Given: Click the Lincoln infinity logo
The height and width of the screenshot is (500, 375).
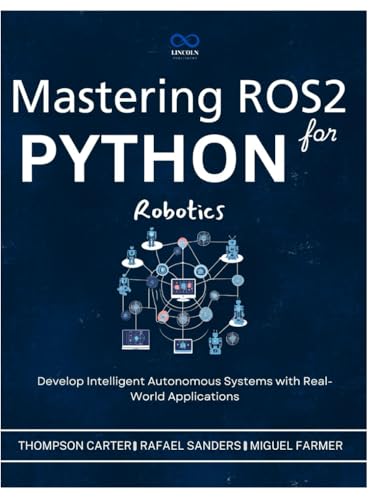Looking at the screenshot, I should [x=184, y=41].
